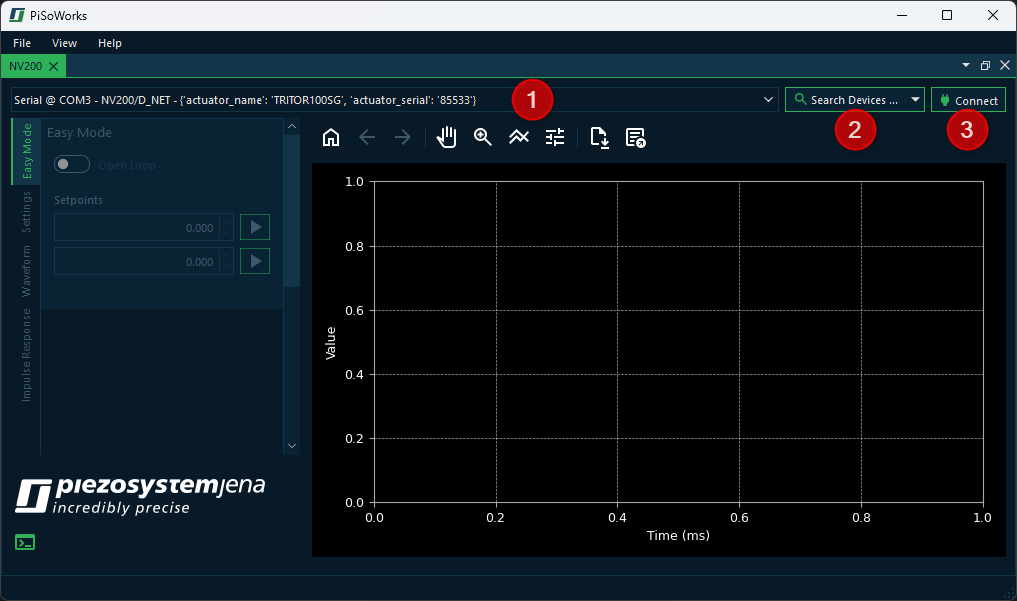1017x601 pixels.
Task: Click the export plot file icon
Action: [x=599, y=138]
